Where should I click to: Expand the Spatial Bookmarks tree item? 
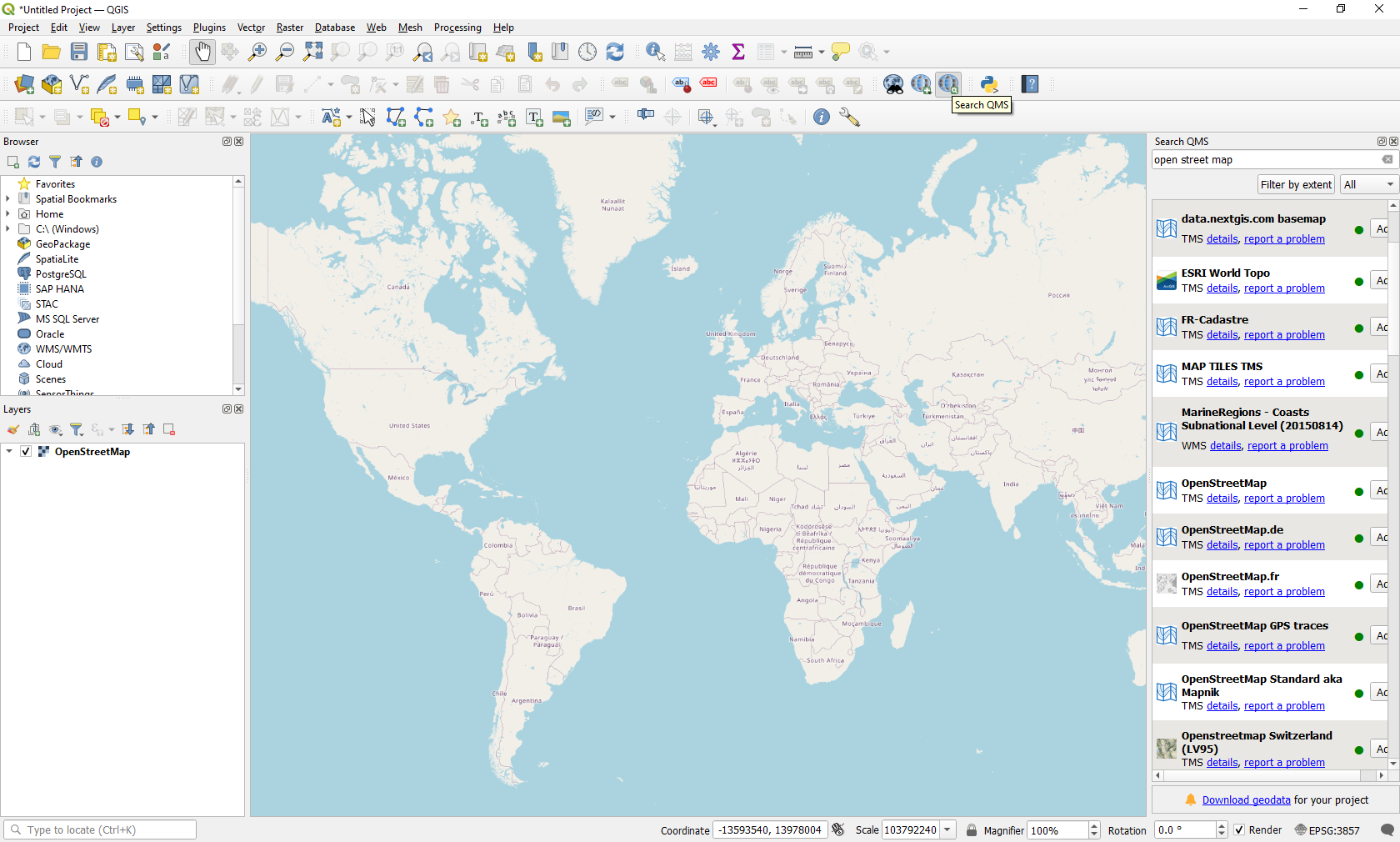click(8, 199)
